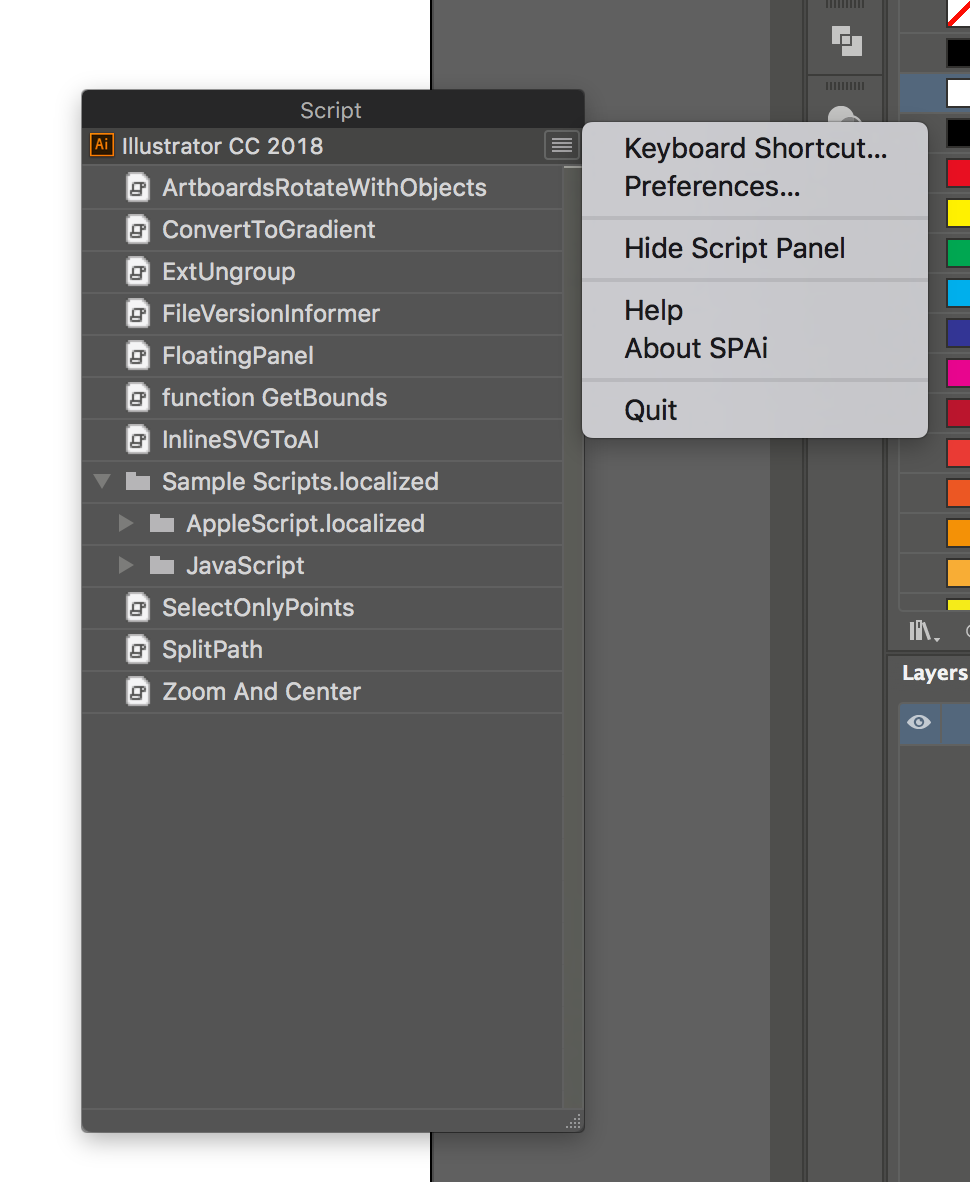Select Hide Script Panel menu item
Screen dimensions: 970x1182
735,248
